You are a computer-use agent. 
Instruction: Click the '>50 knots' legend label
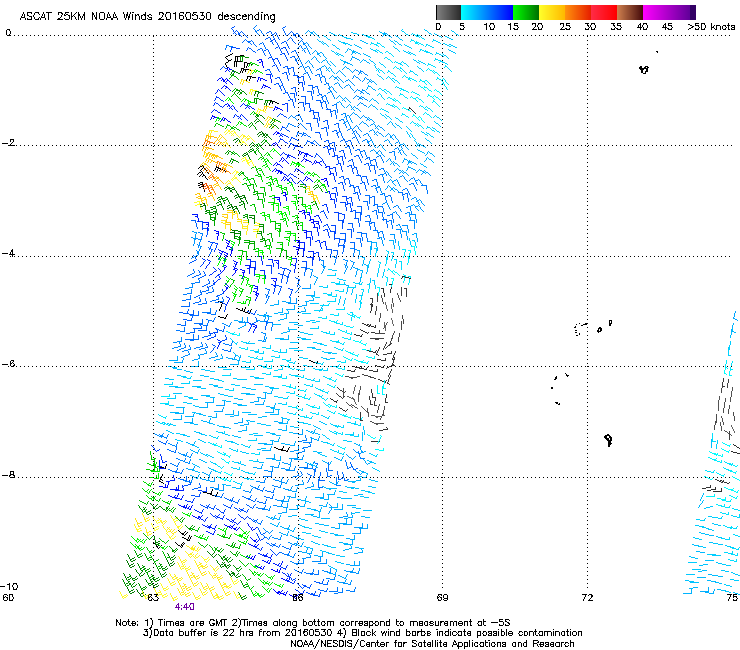coord(711,27)
